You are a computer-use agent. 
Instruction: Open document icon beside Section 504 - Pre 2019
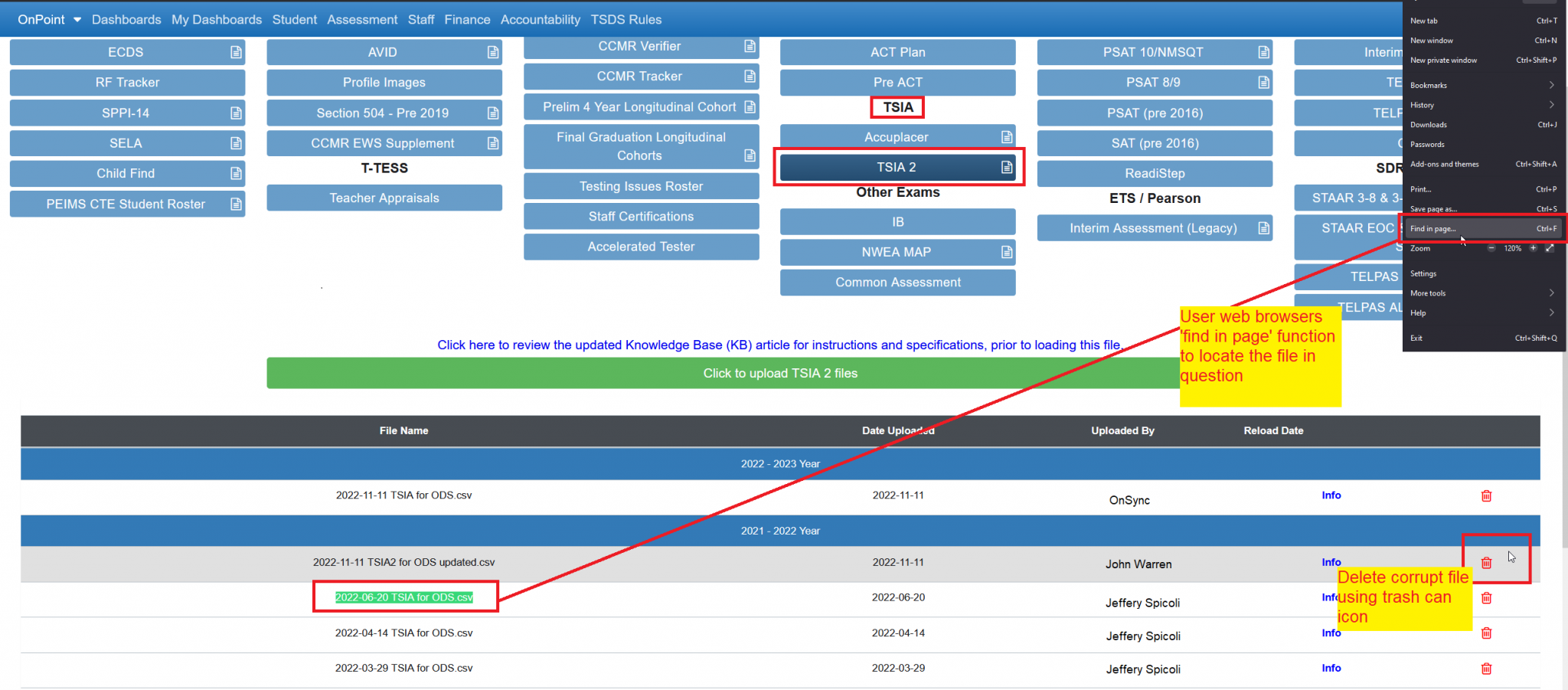pos(491,113)
